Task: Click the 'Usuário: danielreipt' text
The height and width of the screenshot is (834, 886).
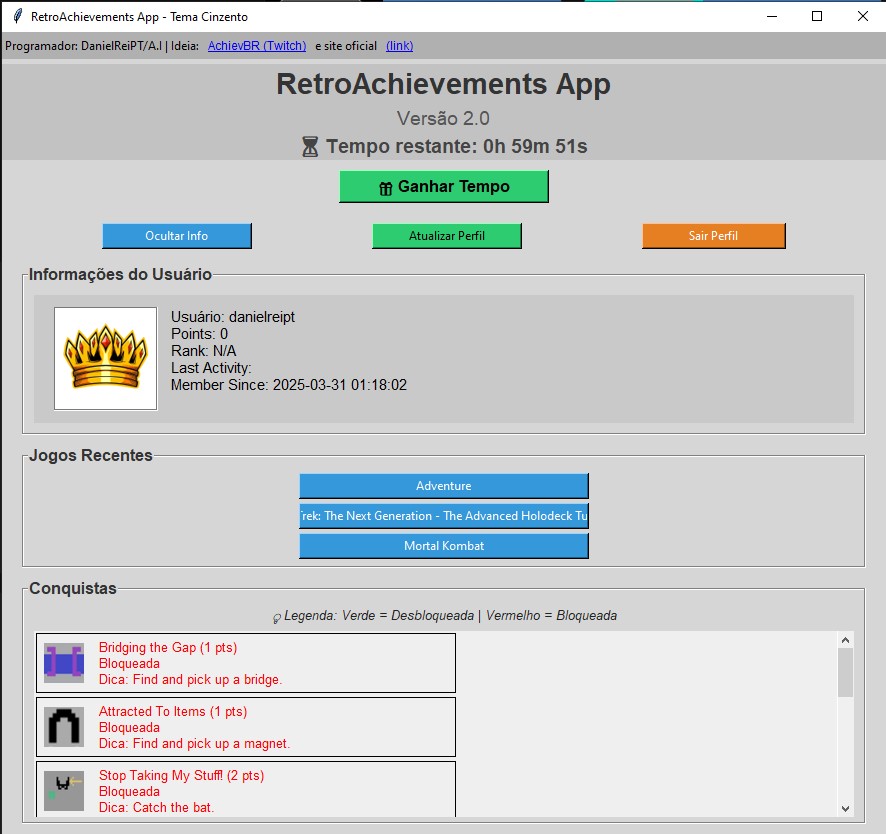Action: click(233, 317)
